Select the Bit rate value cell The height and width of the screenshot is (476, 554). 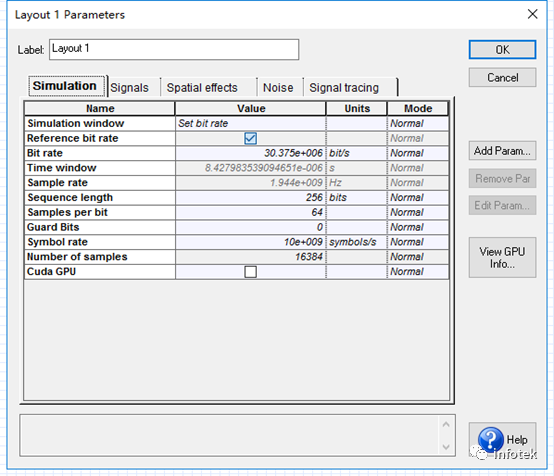pyautogui.click(x=251, y=153)
